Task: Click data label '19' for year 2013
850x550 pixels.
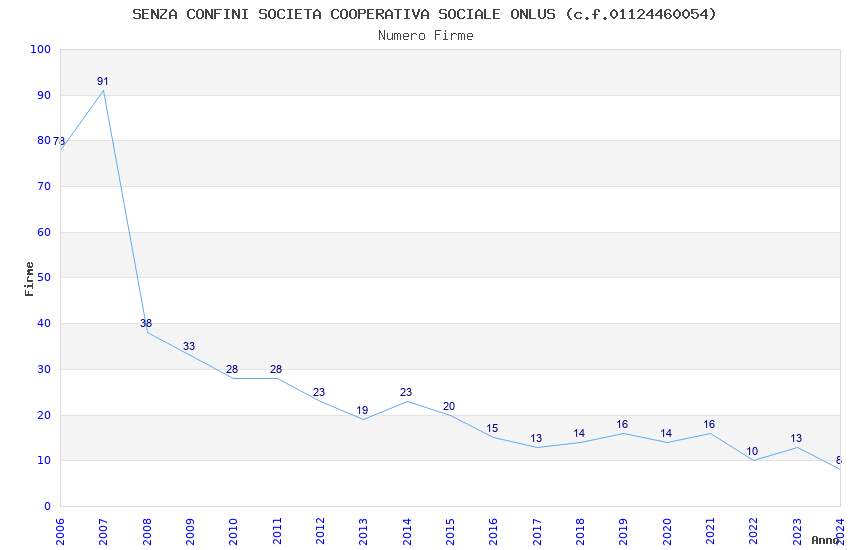Action: tap(362, 411)
